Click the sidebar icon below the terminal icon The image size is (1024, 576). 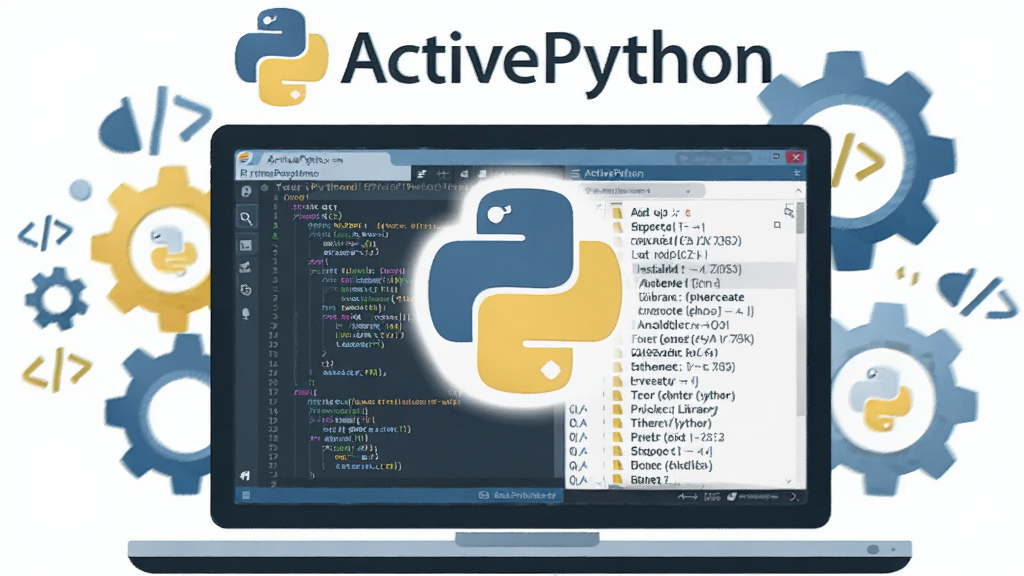(x=246, y=267)
